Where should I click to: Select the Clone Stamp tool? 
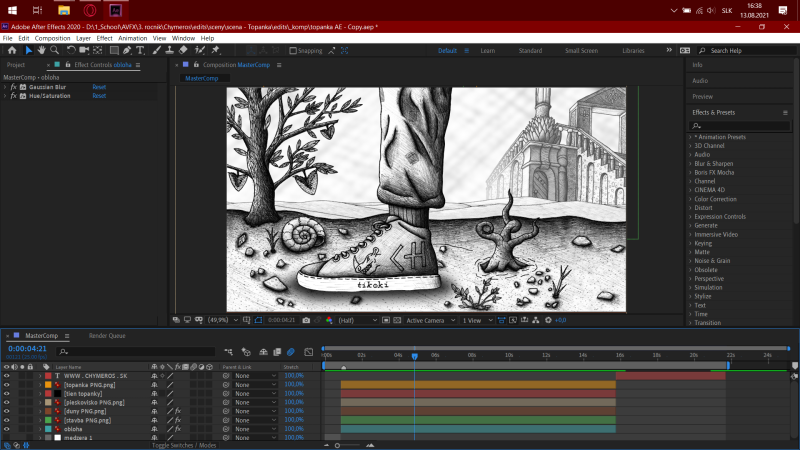(169, 50)
